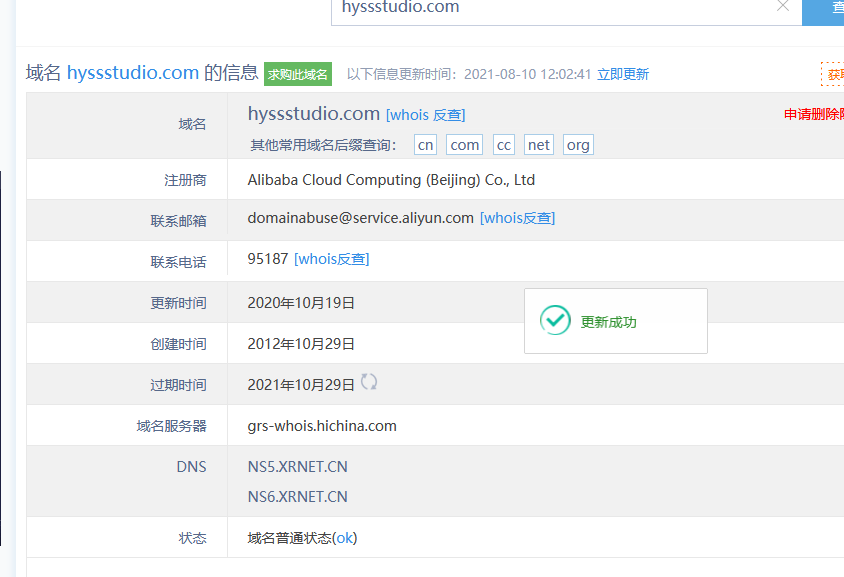Screen dimensions: 844x577
Task: Click whois反查 link beside phone 95187
Action: coord(332,259)
